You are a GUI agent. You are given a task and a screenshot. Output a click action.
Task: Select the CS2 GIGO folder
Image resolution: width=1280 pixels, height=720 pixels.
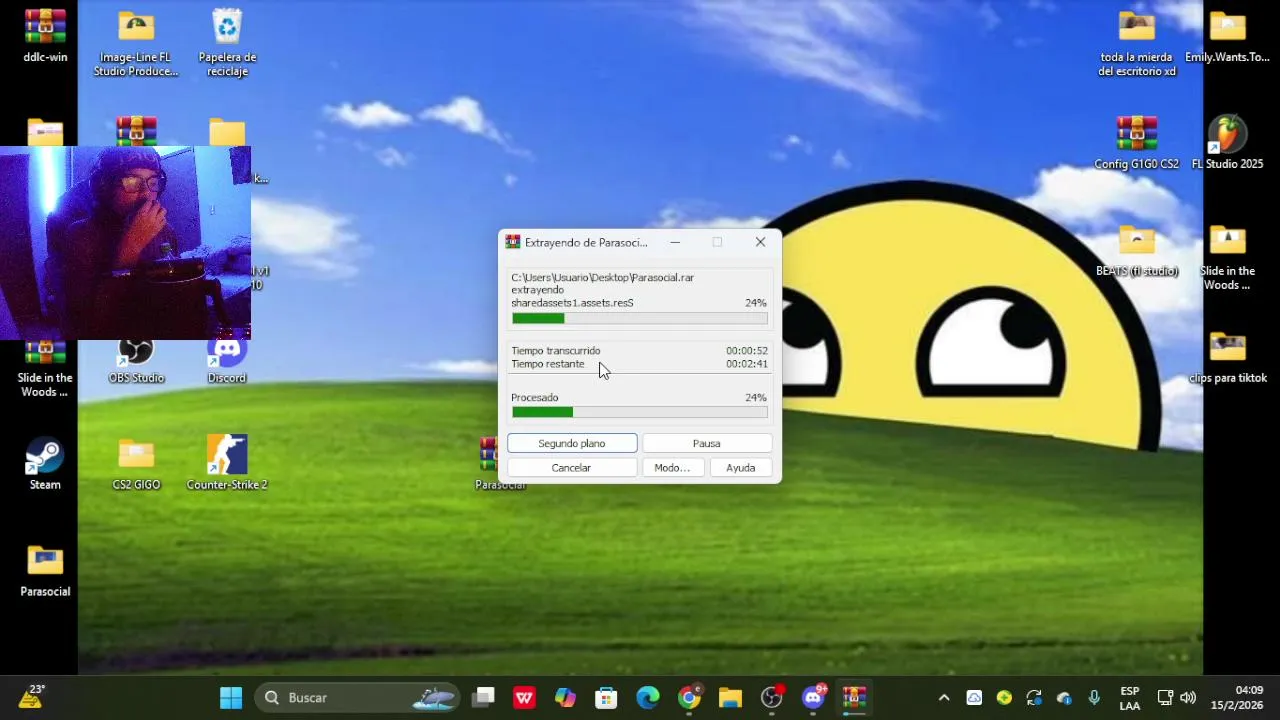(136, 464)
